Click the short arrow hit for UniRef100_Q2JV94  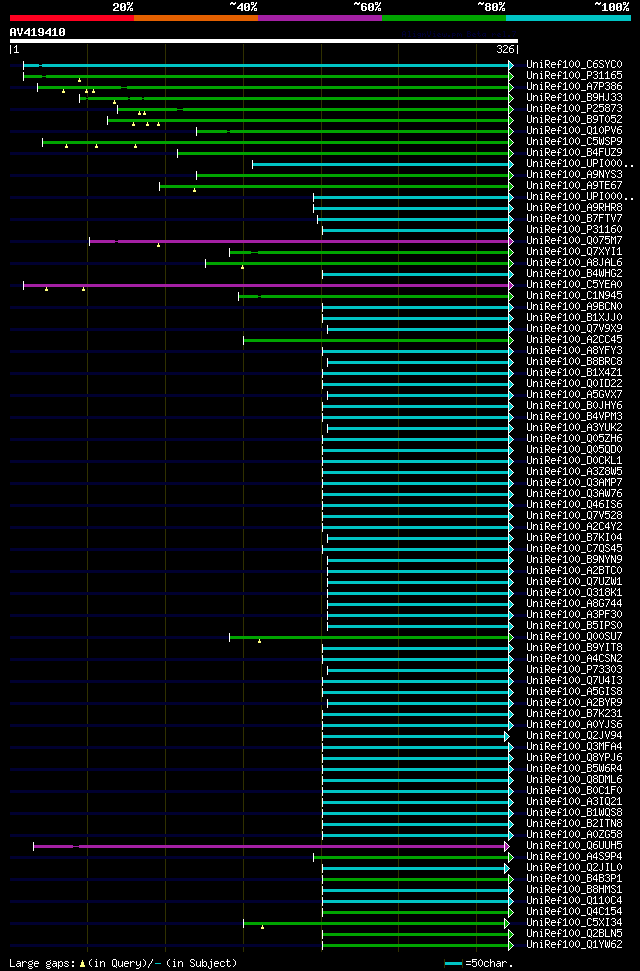click(506, 736)
